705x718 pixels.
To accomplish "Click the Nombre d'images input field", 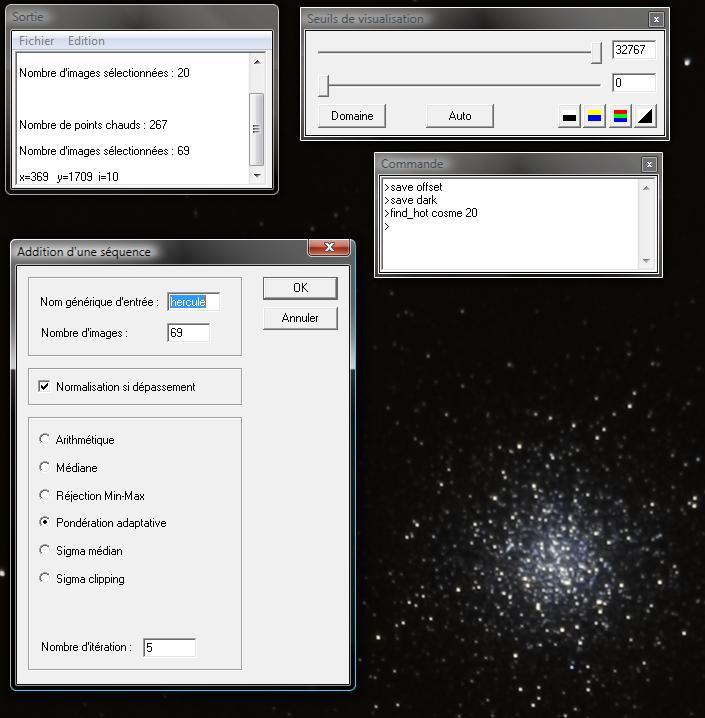I will [189, 332].
